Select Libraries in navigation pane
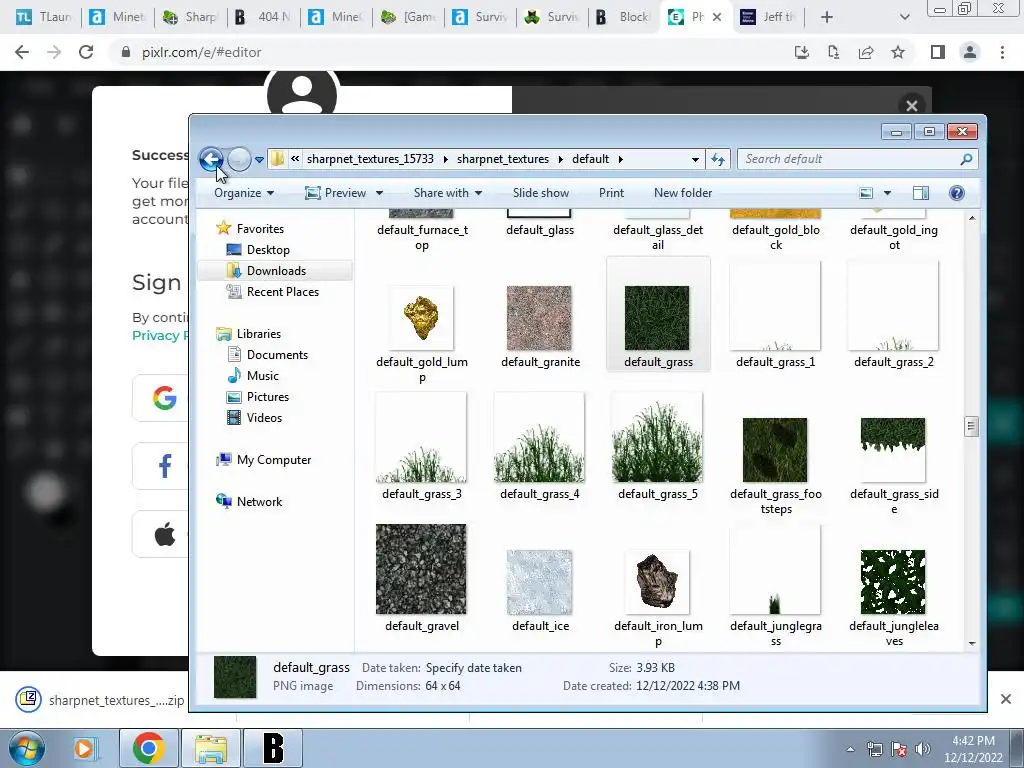 tap(259, 334)
